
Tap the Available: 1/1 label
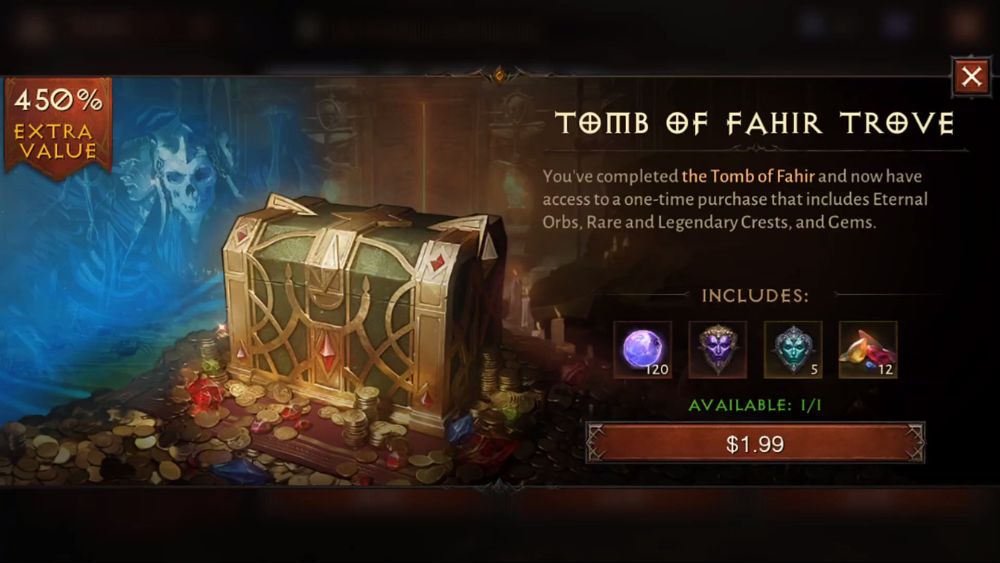[x=755, y=405]
